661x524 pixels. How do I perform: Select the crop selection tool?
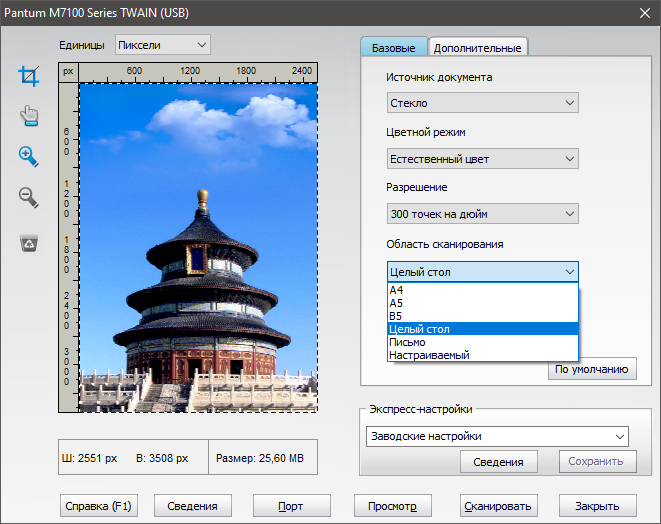[29, 76]
